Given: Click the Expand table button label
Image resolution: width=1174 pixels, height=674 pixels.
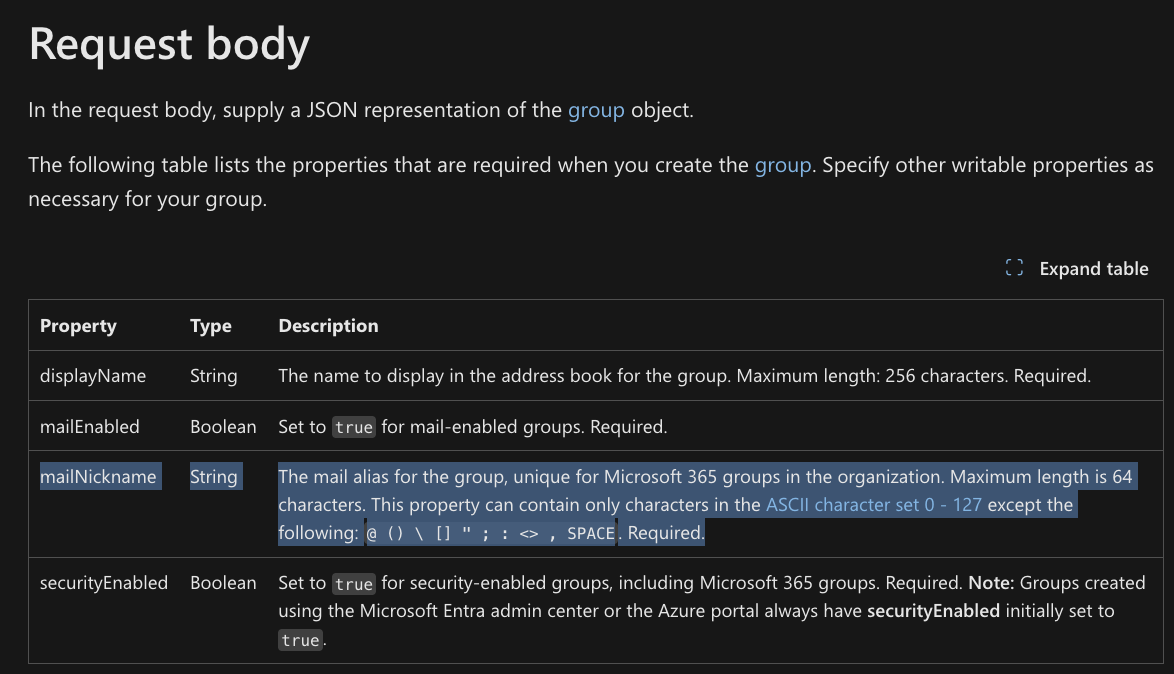Looking at the screenshot, I should (x=1093, y=268).
